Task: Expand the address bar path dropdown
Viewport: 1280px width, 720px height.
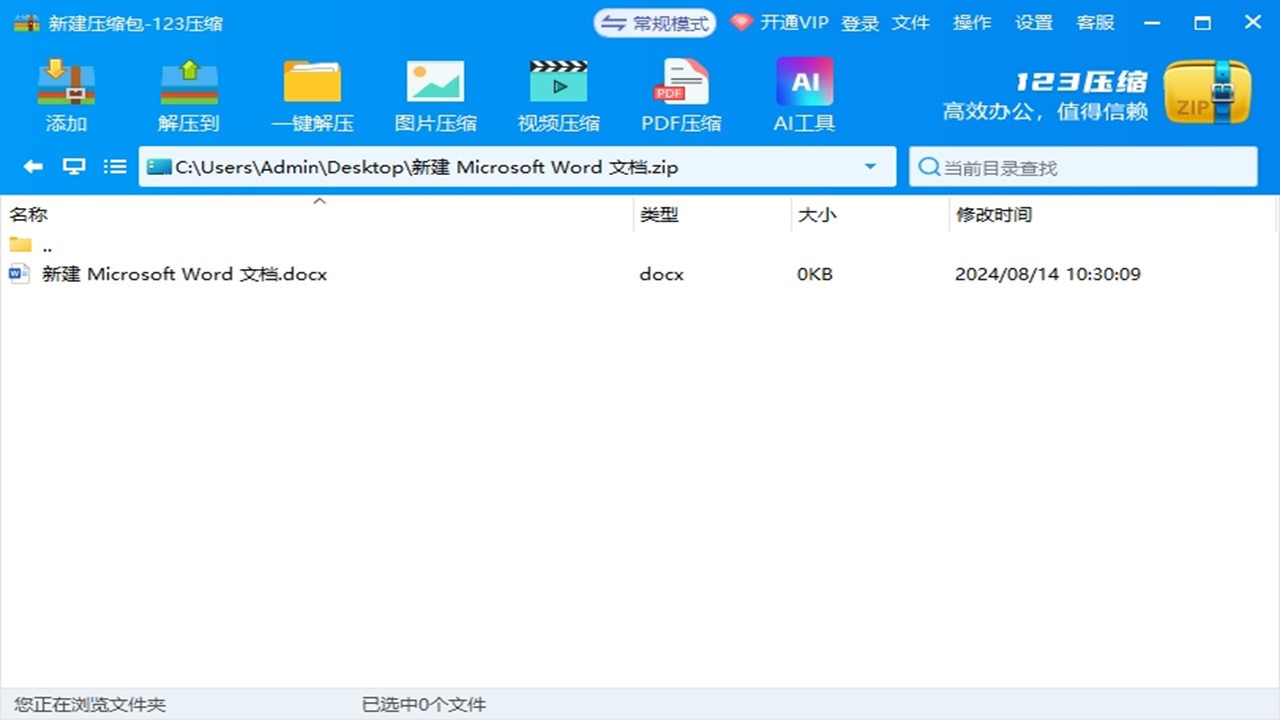Action: point(870,167)
